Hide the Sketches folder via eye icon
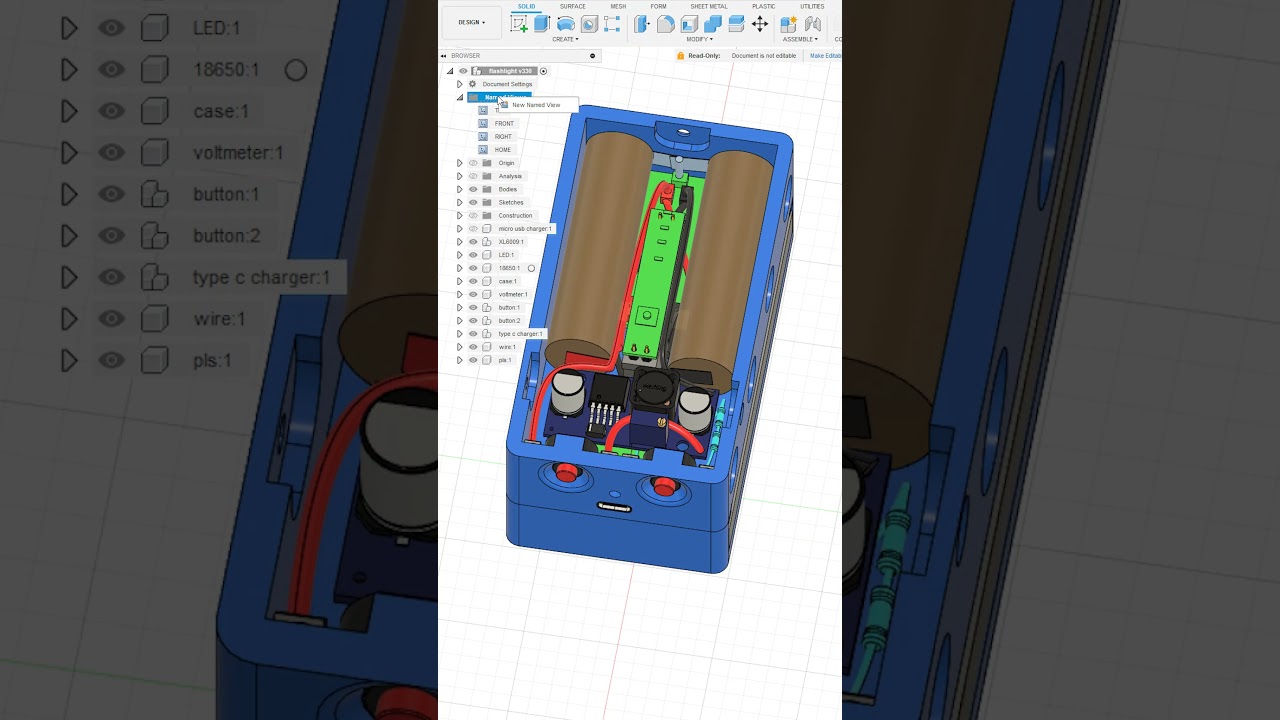The height and width of the screenshot is (720, 1280). [473, 202]
